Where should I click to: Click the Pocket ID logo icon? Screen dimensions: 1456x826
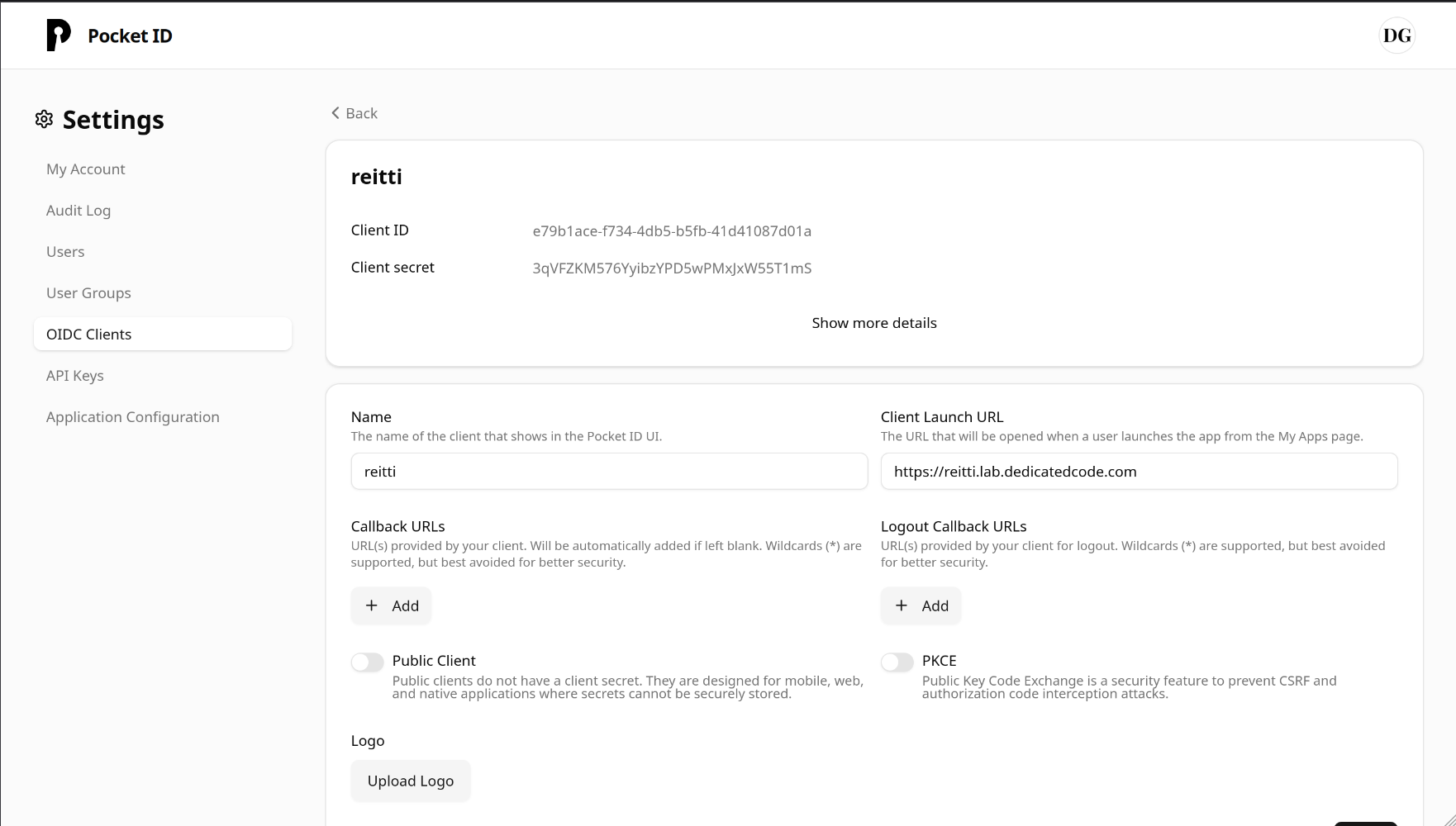click(x=58, y=36)
